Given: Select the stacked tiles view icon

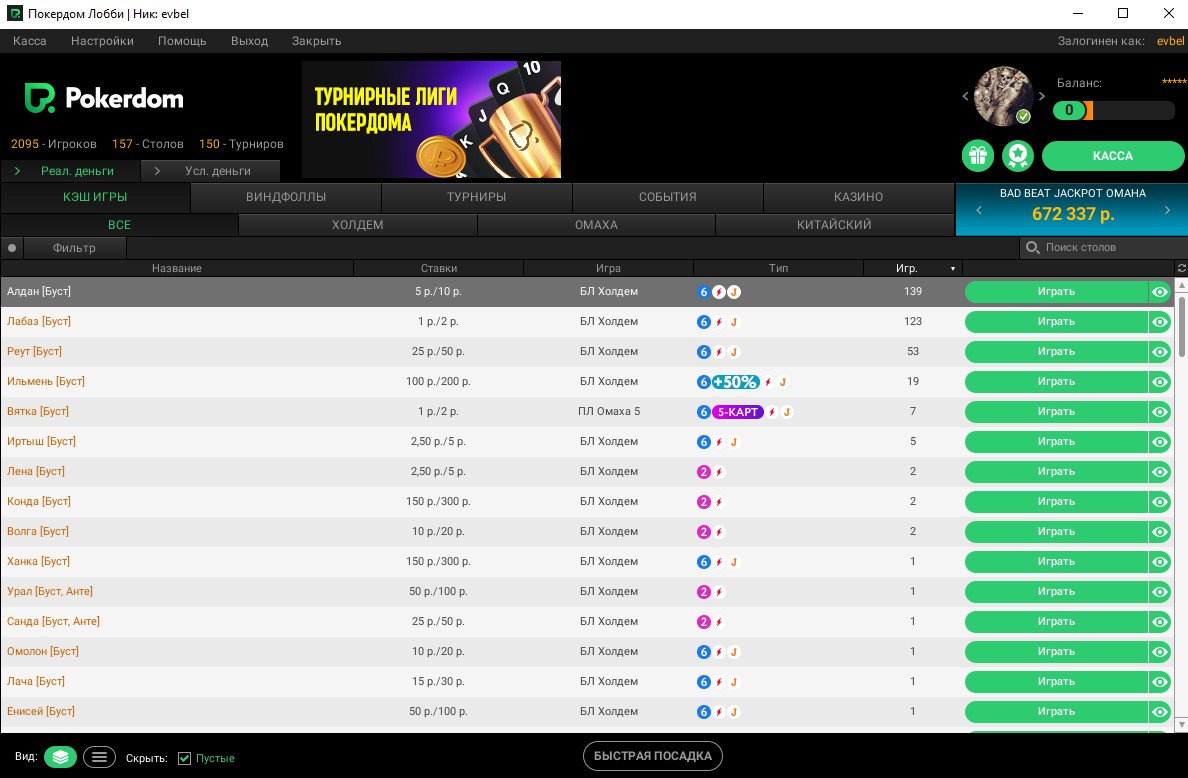Looking at the screenshot, I should click(61, 757).
